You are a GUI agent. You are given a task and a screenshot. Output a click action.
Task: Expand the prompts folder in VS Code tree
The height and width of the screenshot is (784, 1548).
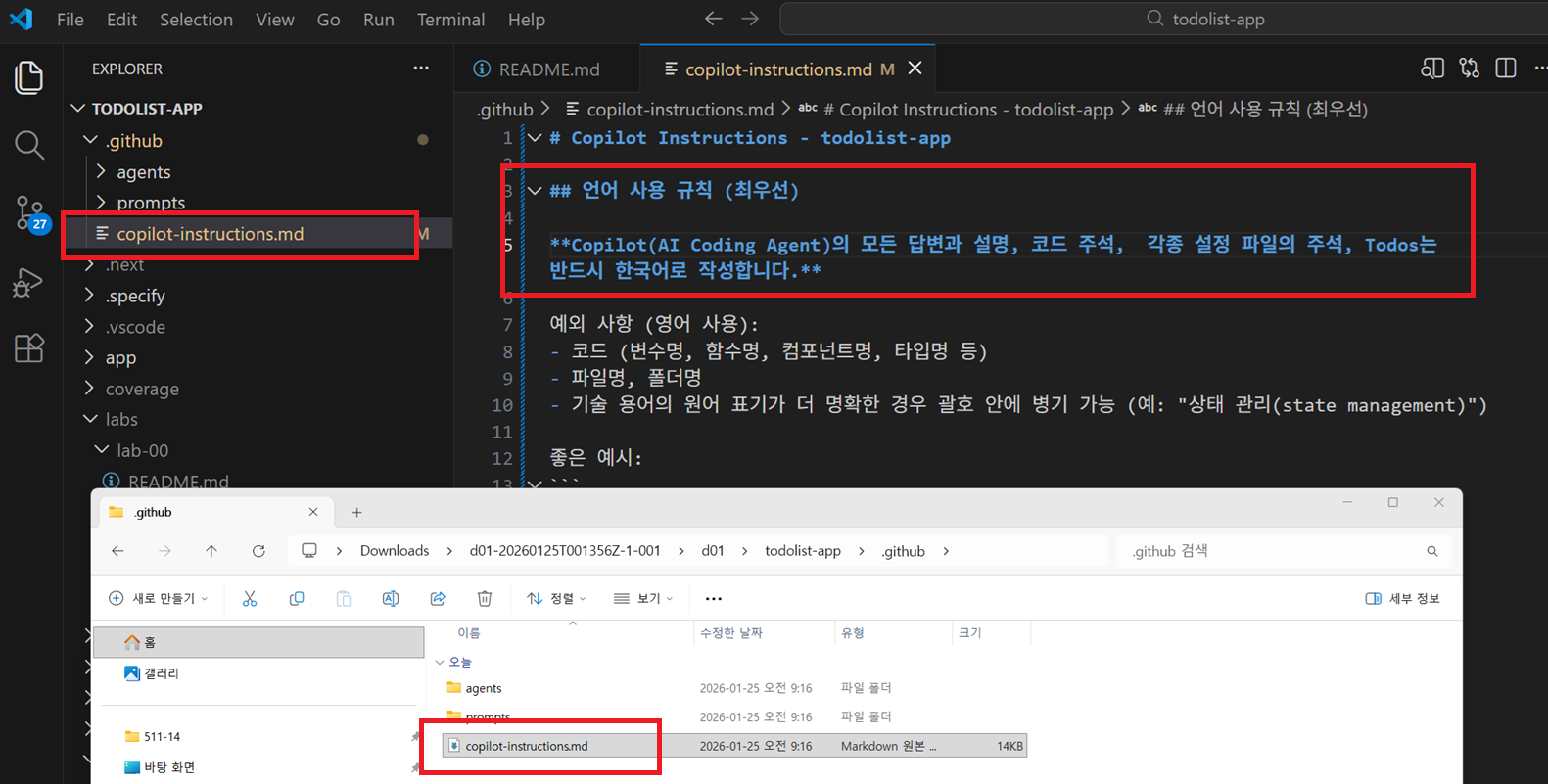[102, 203]
